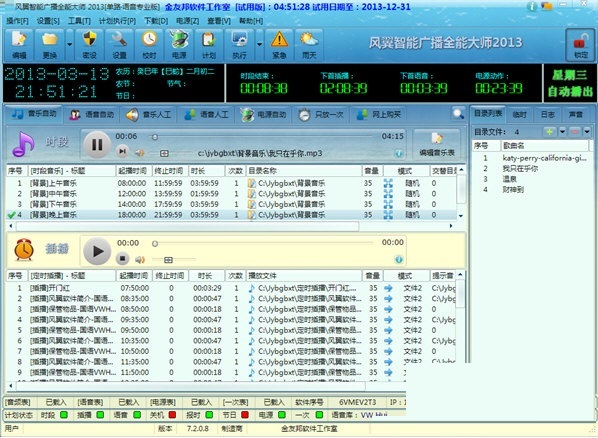Click the 编辑音乐表 button
The image size is (598, 438).
pyautogui.click(x=437, y=145)
